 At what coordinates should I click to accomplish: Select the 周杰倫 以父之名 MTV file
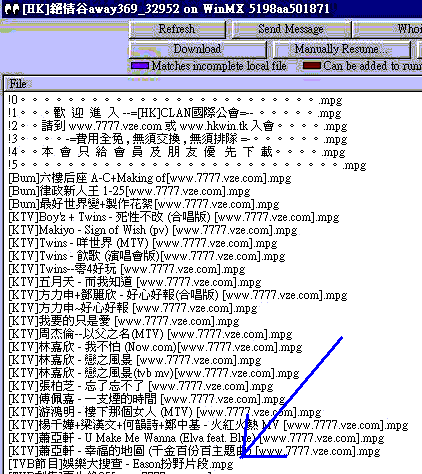click(x=150, y=334)
